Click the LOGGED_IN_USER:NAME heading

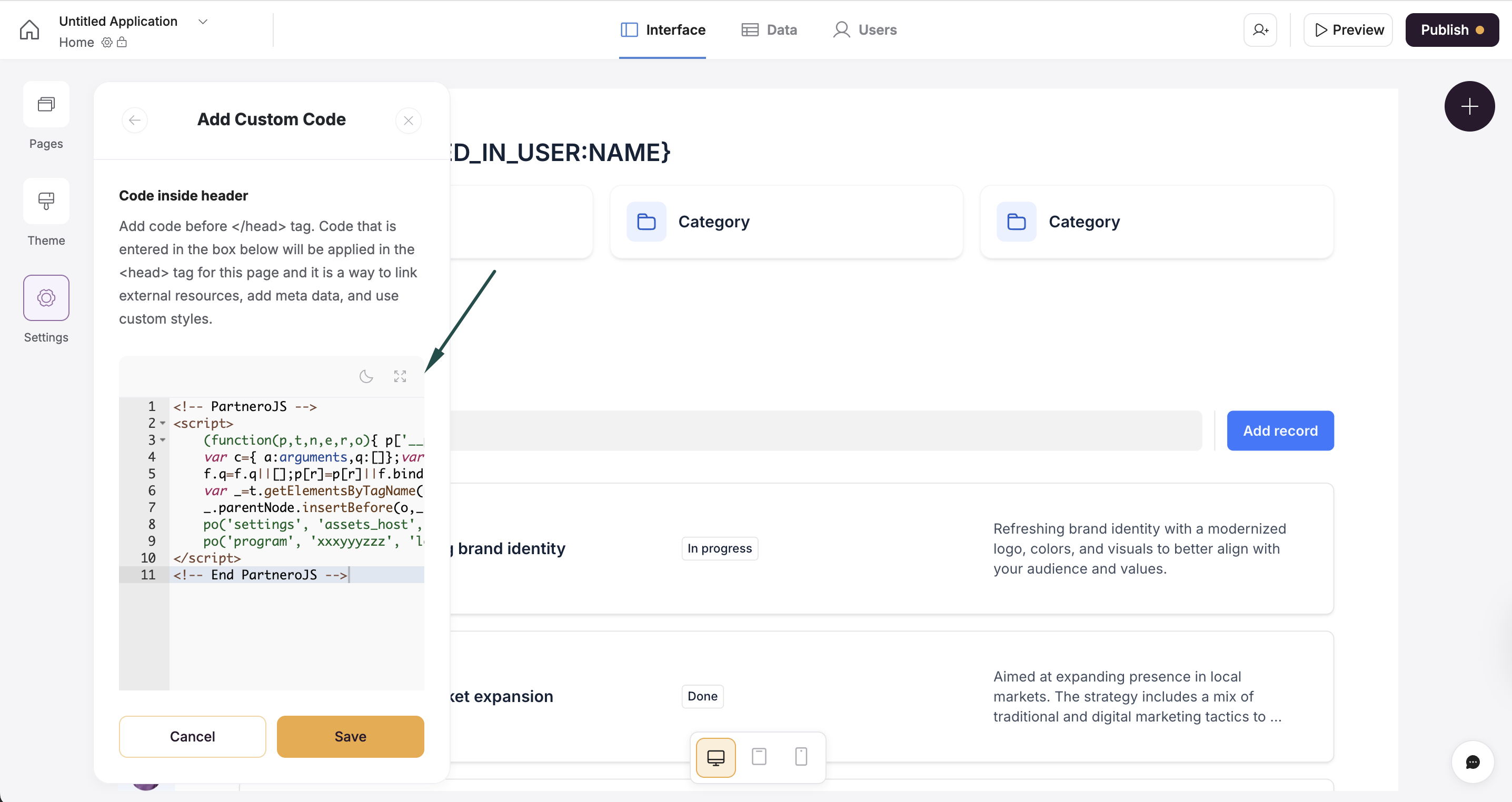(x=561, y=153)
